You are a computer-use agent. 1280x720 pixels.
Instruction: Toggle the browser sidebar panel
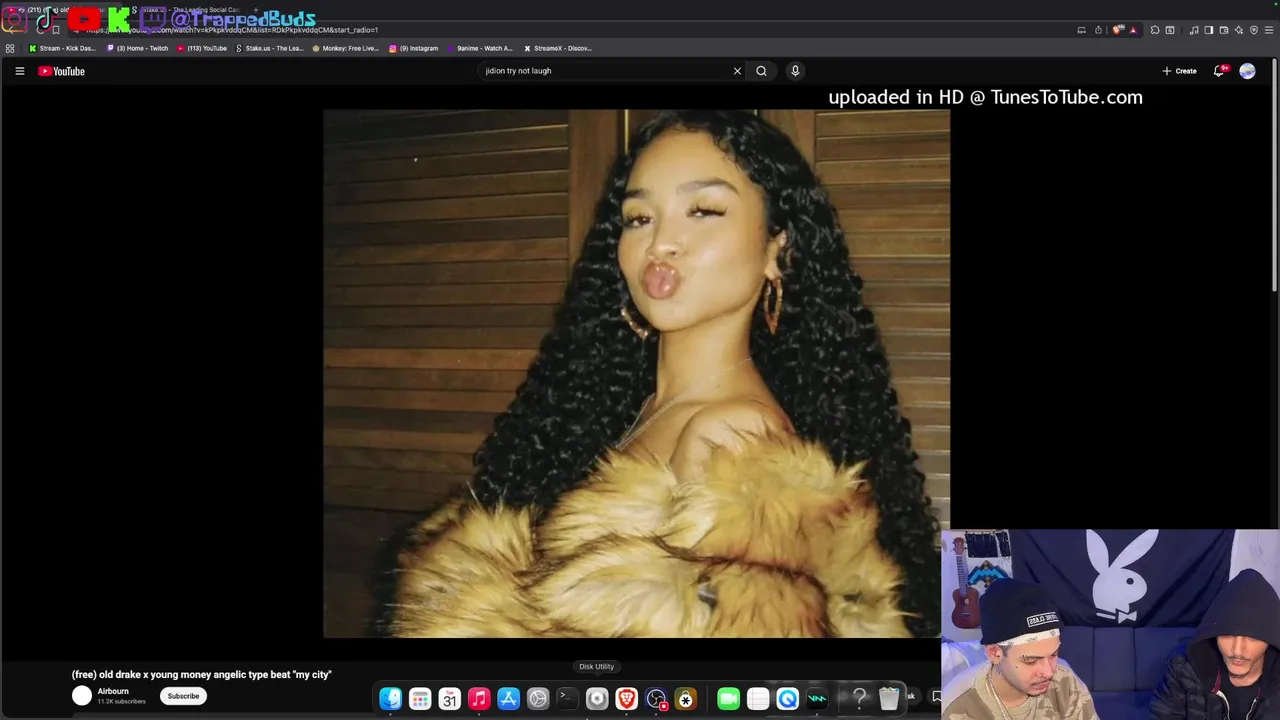[1208, 30]
